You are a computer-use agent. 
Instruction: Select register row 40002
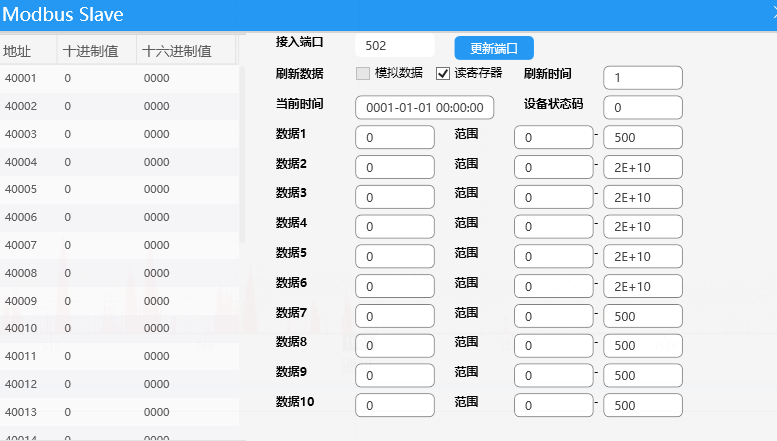click(x=119, y=106)
